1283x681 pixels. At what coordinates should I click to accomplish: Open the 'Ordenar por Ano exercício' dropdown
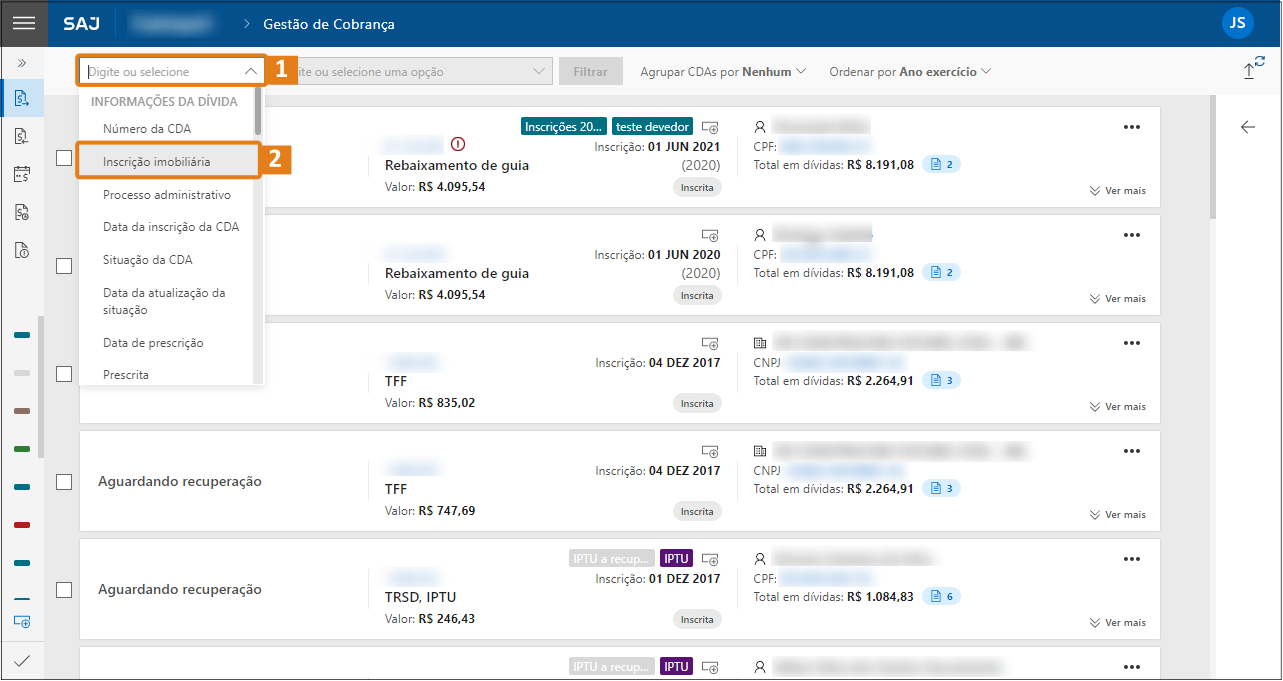coord(910,72)
